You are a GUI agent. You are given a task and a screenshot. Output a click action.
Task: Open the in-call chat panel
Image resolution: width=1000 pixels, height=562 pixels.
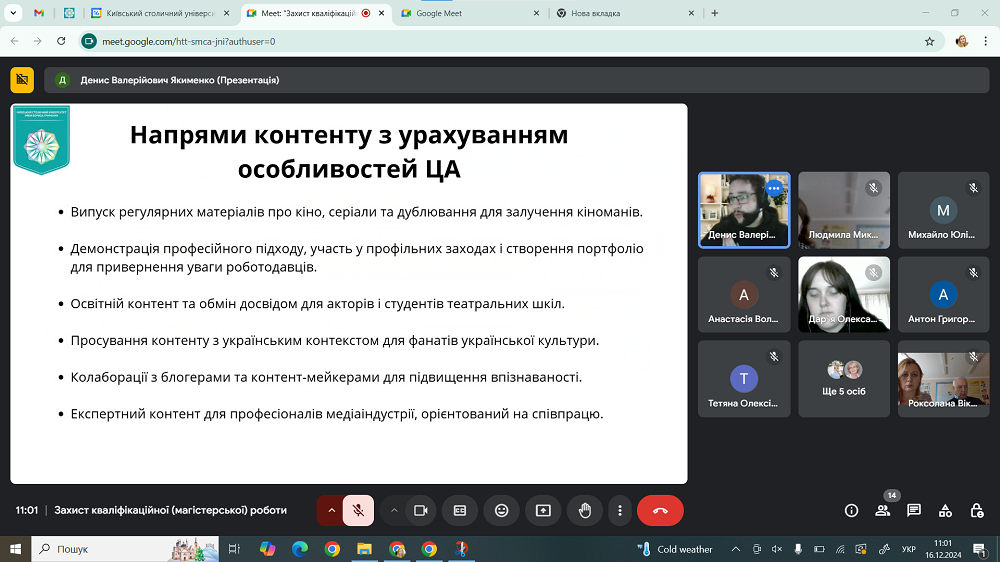[914, 510]
